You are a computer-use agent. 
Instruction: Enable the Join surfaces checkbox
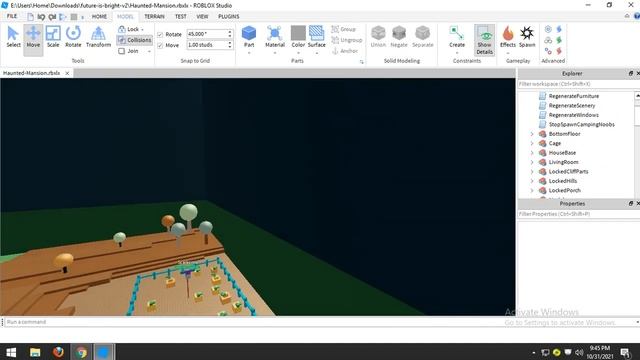[122, 51]
